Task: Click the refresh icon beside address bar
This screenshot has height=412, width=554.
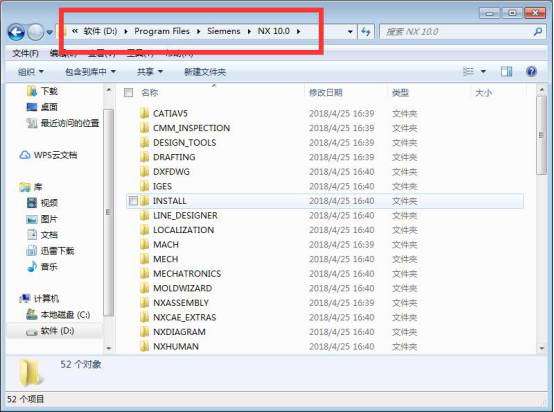Action: (x=366, y=32)
